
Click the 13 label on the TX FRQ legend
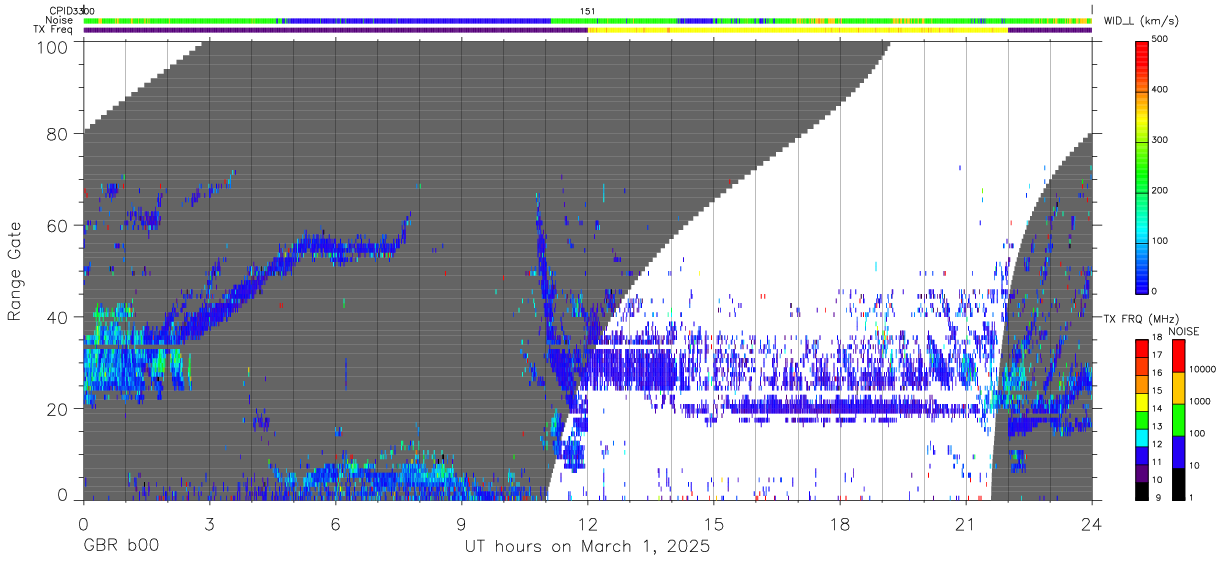[x=1158, y=427]
